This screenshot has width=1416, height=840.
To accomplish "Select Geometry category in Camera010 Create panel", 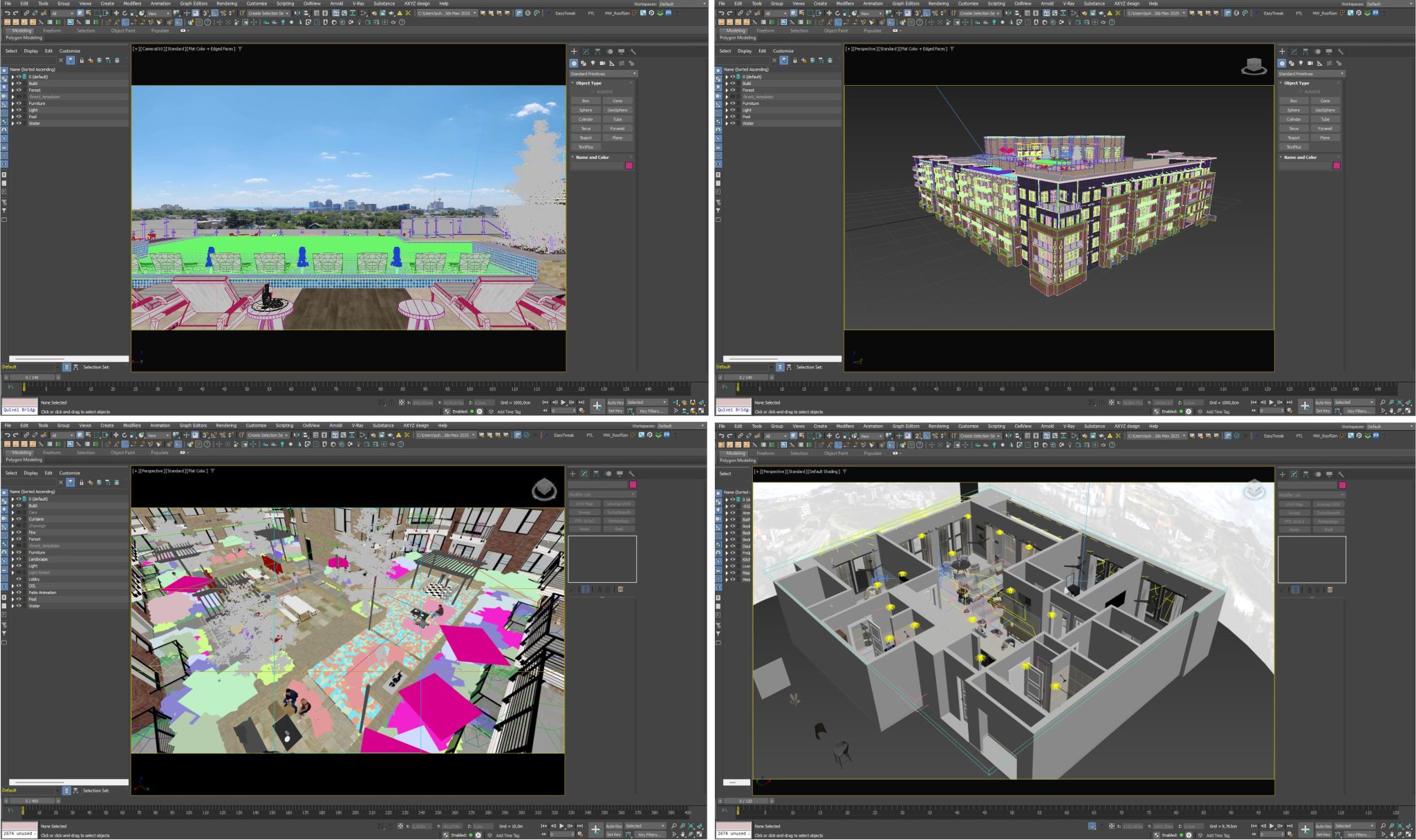I will click(x=574, y=63).
